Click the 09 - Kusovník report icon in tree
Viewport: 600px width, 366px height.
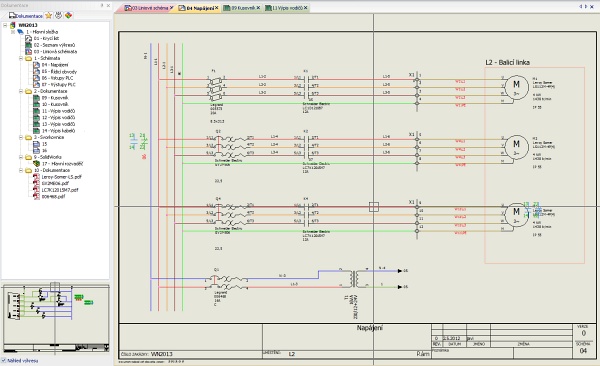36,98
